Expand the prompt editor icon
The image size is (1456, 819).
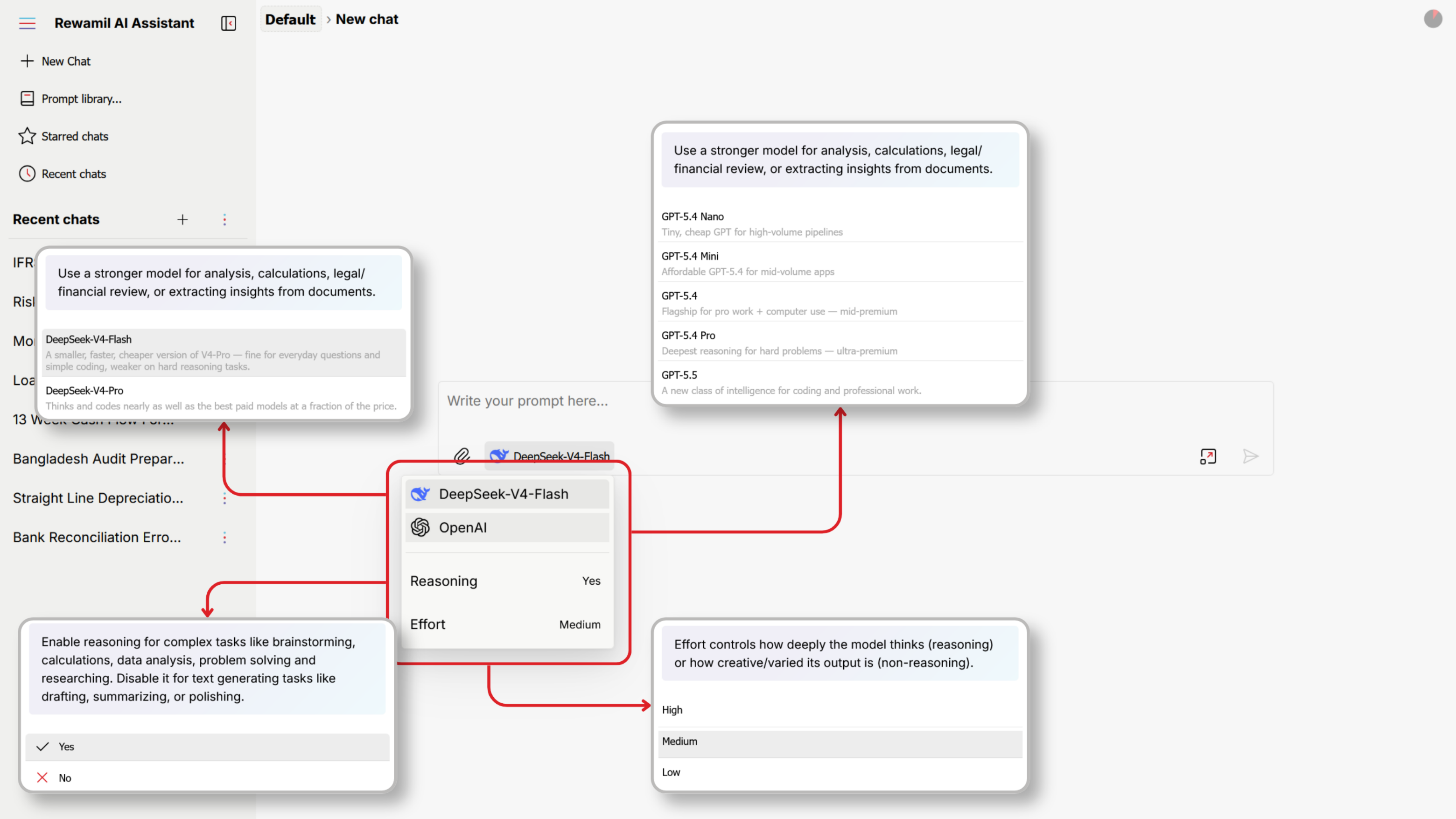(1208, 456)
